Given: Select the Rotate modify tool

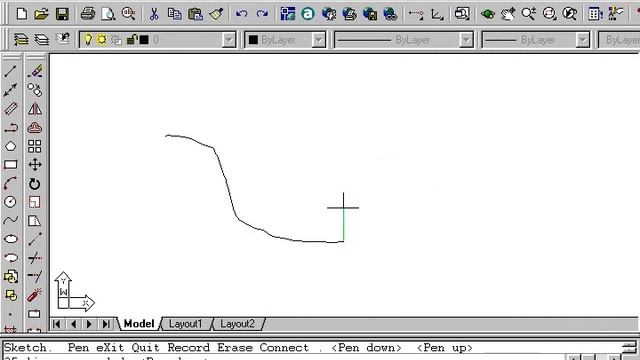Looking at the screenshot, I should point(35,184).
